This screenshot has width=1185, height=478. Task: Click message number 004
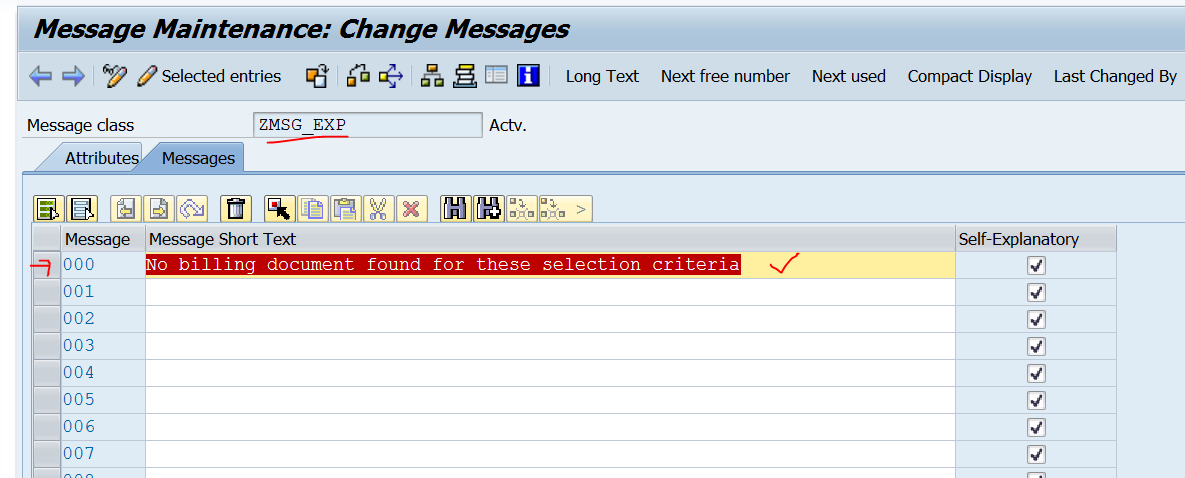pyautogui.click(x=79, y=373)
